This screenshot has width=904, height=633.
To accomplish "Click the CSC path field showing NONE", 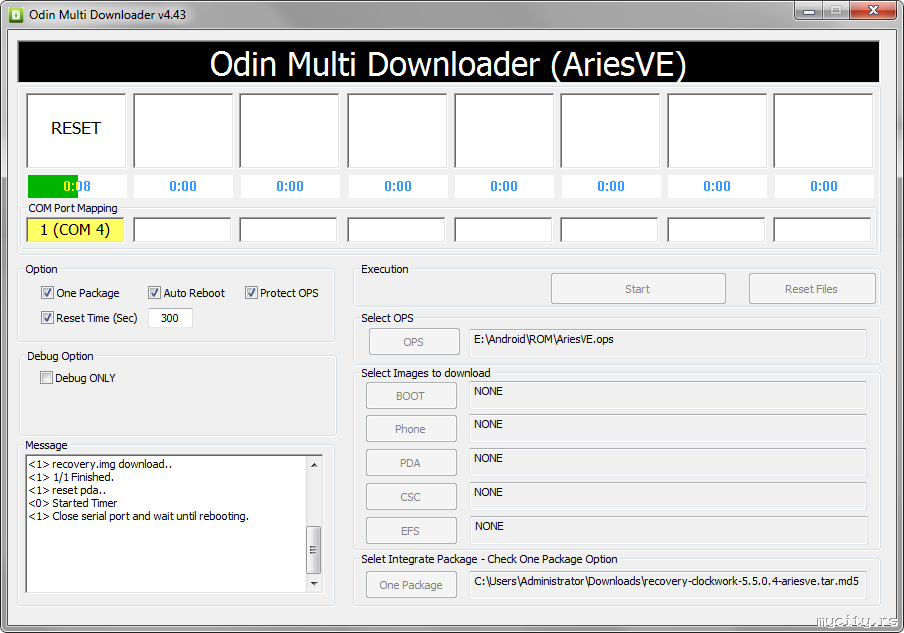I will [668, 496].
